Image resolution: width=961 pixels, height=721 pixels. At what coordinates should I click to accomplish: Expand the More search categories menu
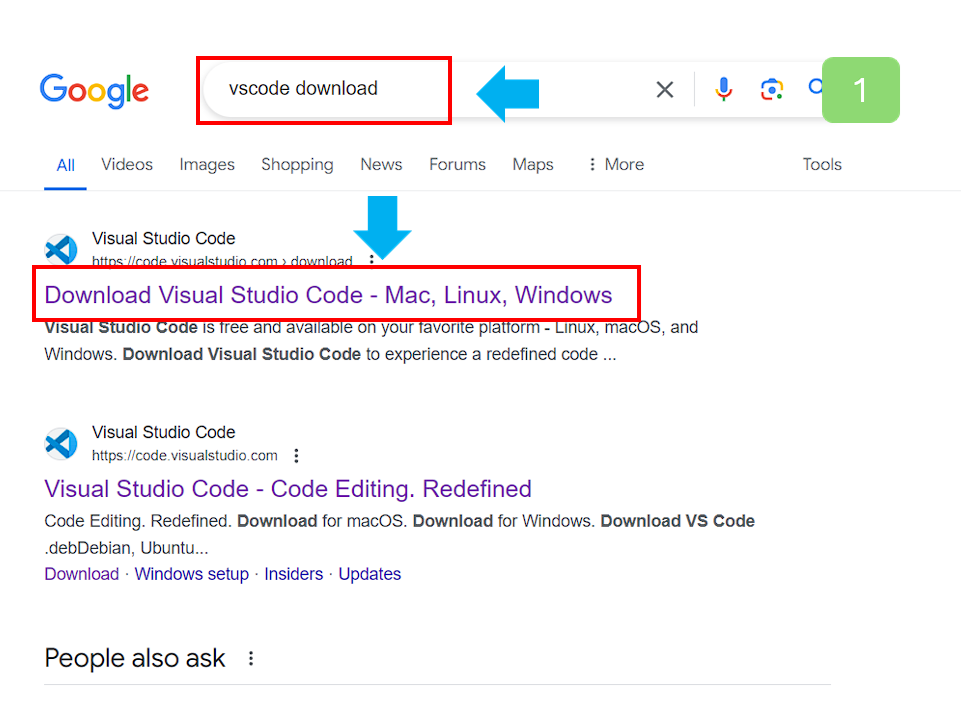(614, 164)
